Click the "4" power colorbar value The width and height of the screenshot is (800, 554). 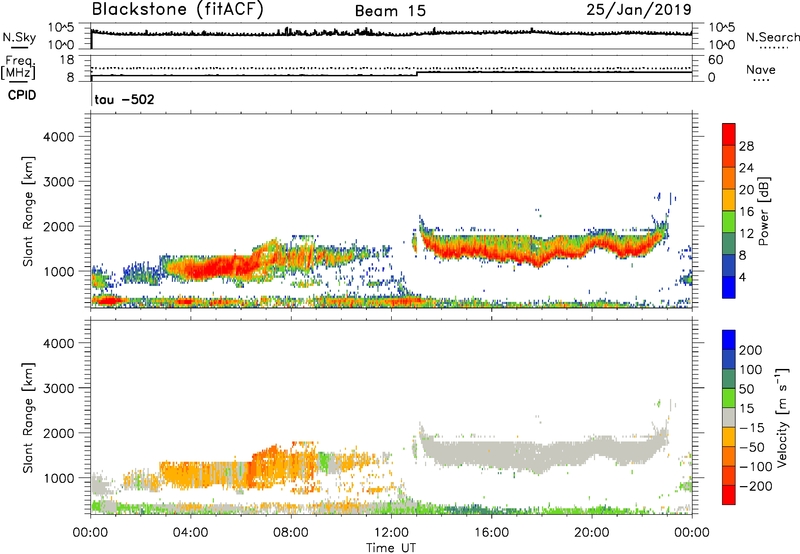742,278
